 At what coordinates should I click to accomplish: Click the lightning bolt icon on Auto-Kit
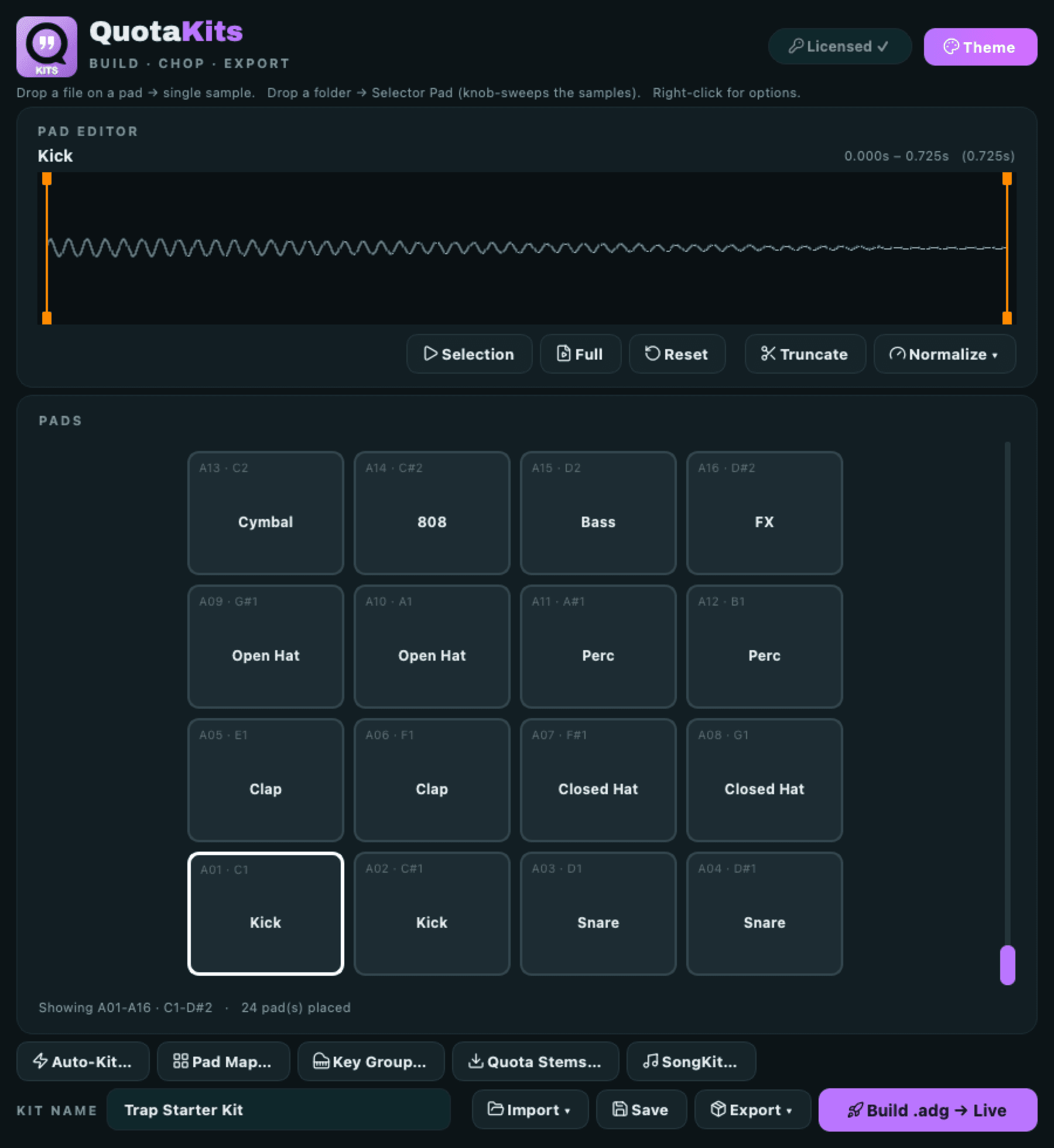coord(40,1061)
